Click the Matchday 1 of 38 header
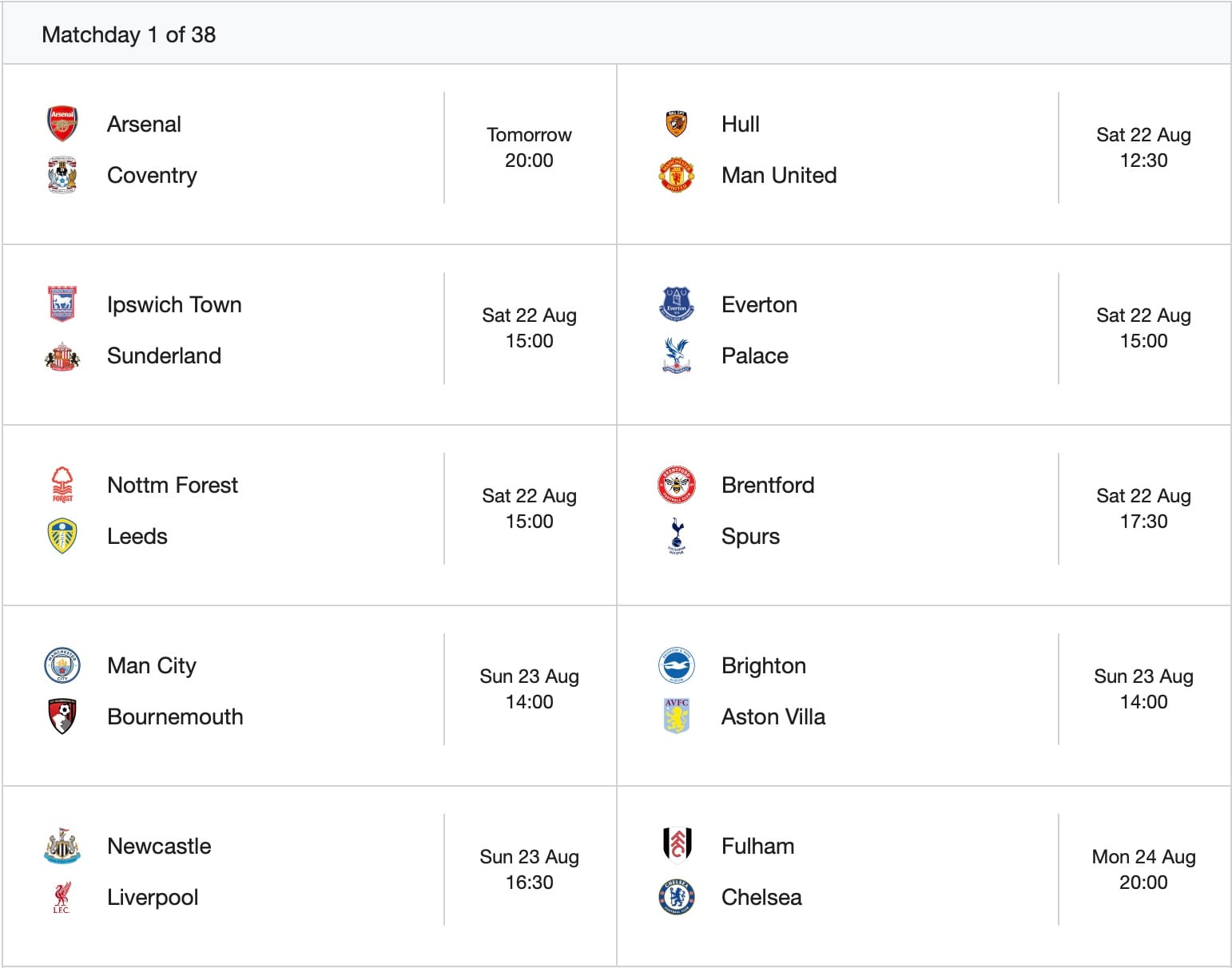 coord(129,34)
